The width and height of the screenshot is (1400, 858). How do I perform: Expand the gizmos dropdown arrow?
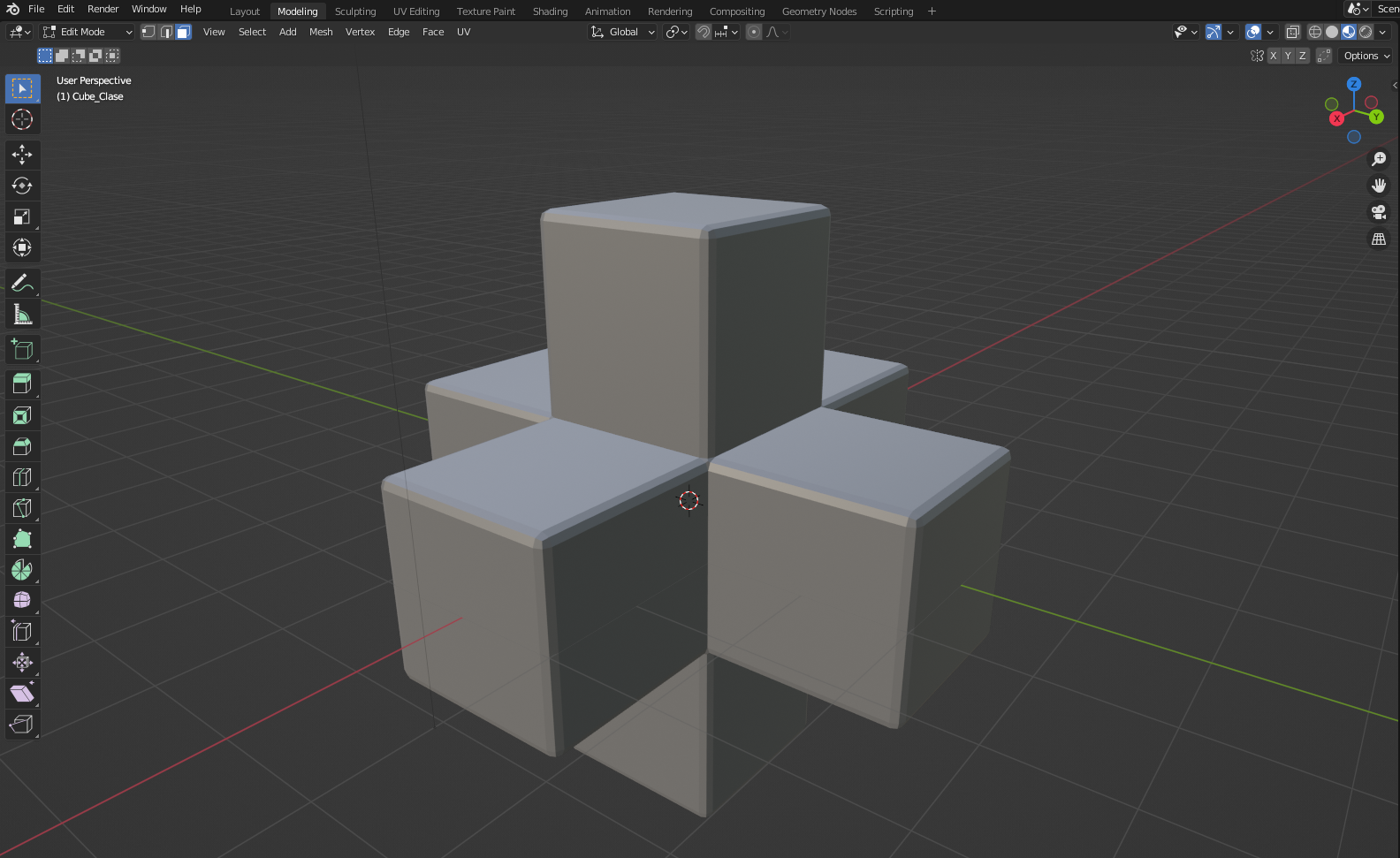(x=1230, y=32)
